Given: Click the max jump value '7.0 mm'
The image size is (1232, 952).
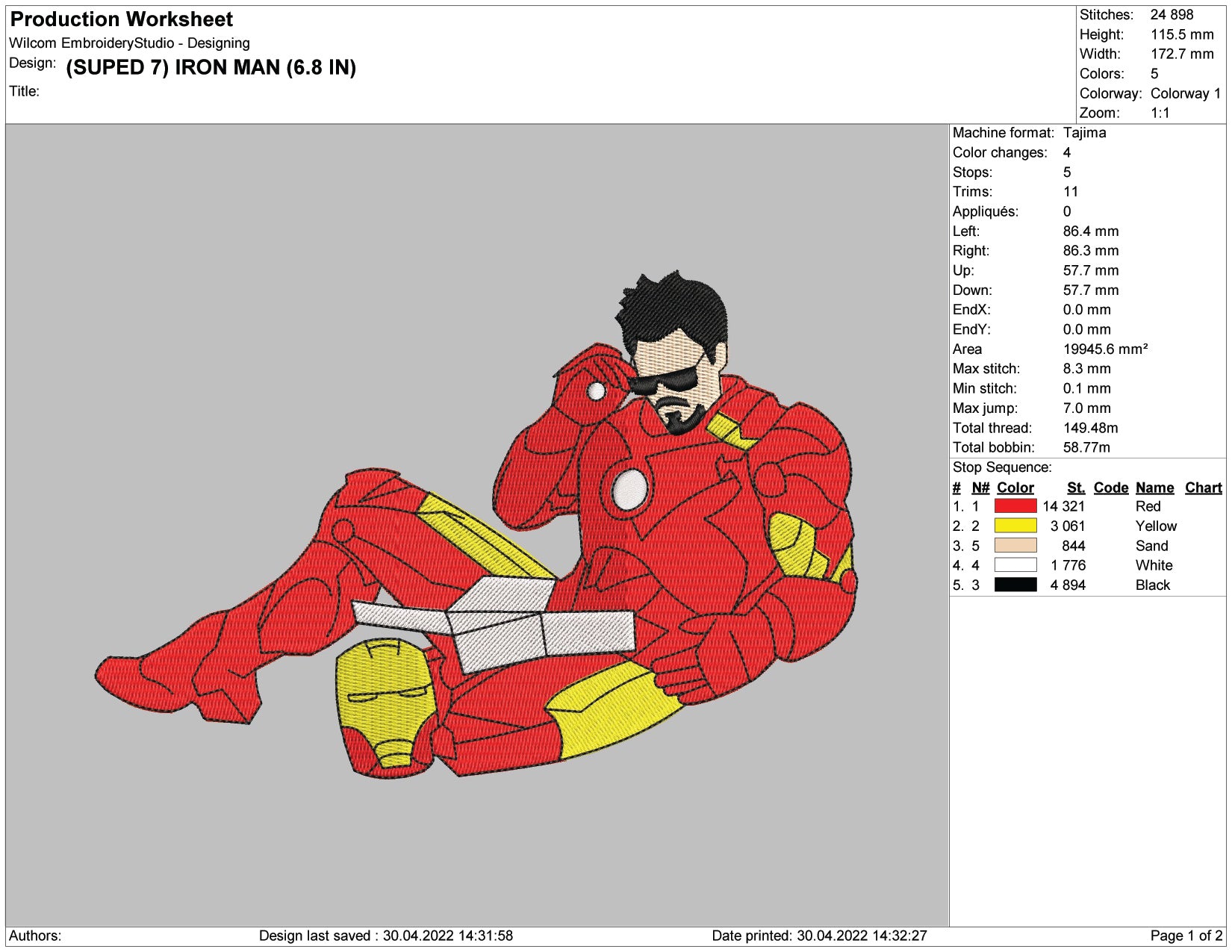Looking at the screenshot, I should [1086, 408].
